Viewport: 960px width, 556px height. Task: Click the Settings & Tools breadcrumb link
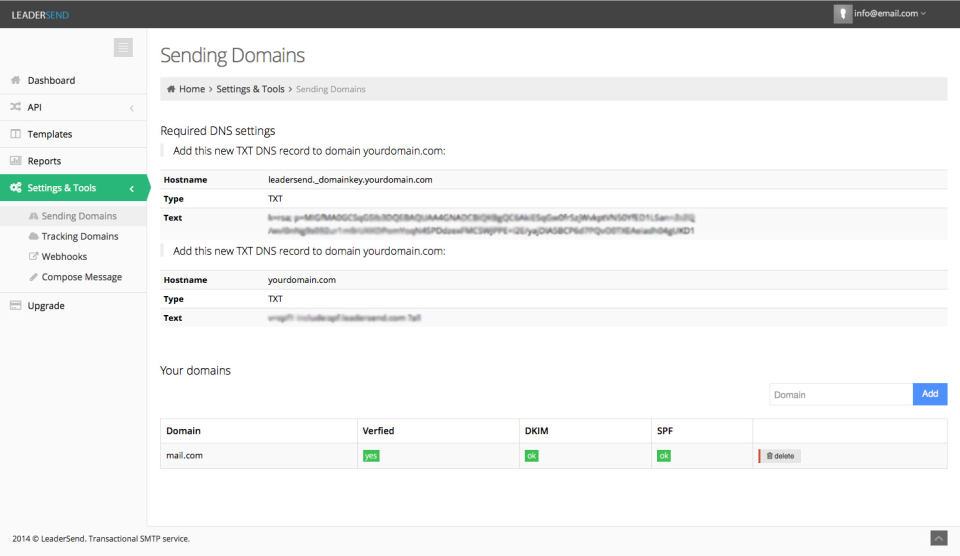[x=250, y=89]
